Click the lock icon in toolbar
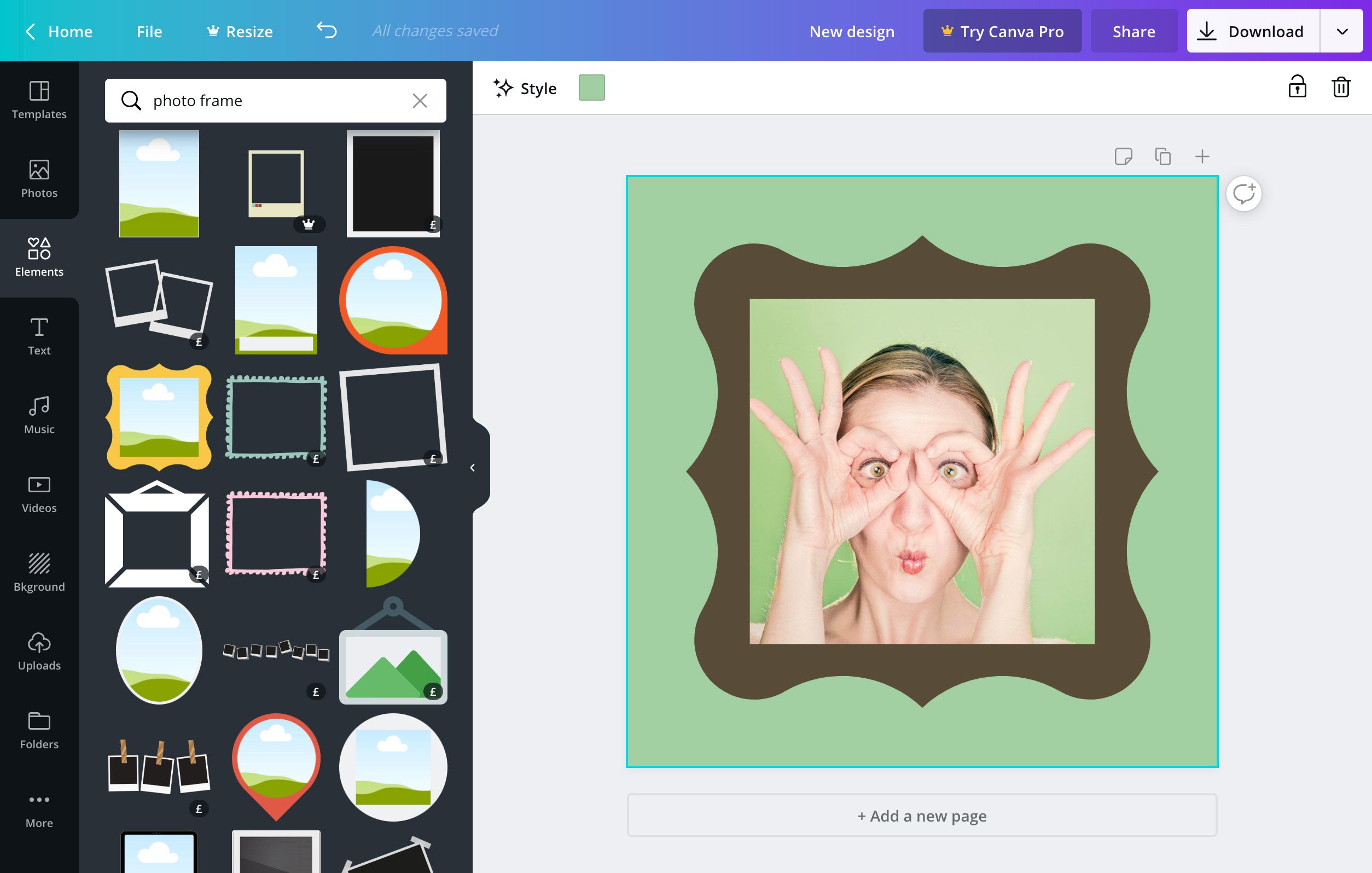 coord(1297,88)
